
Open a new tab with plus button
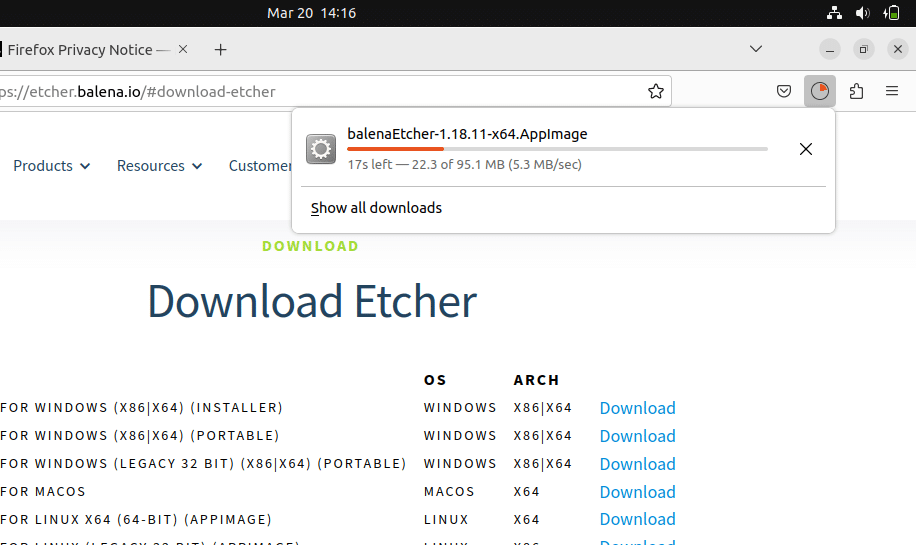coord(220,50)
